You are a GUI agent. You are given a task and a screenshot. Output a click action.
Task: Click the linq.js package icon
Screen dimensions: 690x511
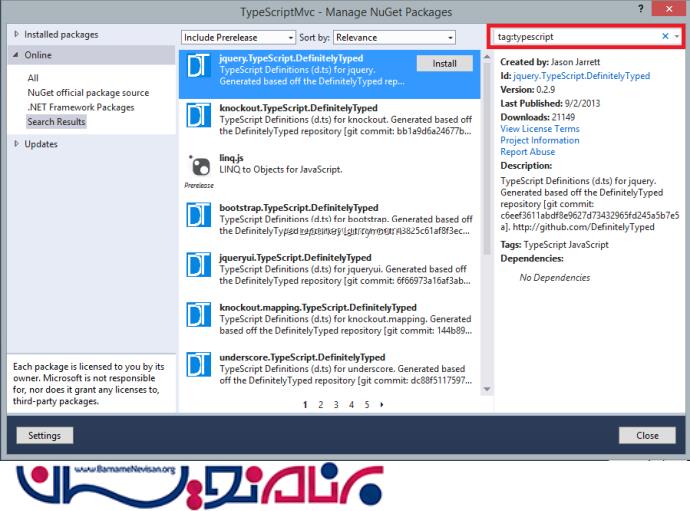click(x=199, y=166)
